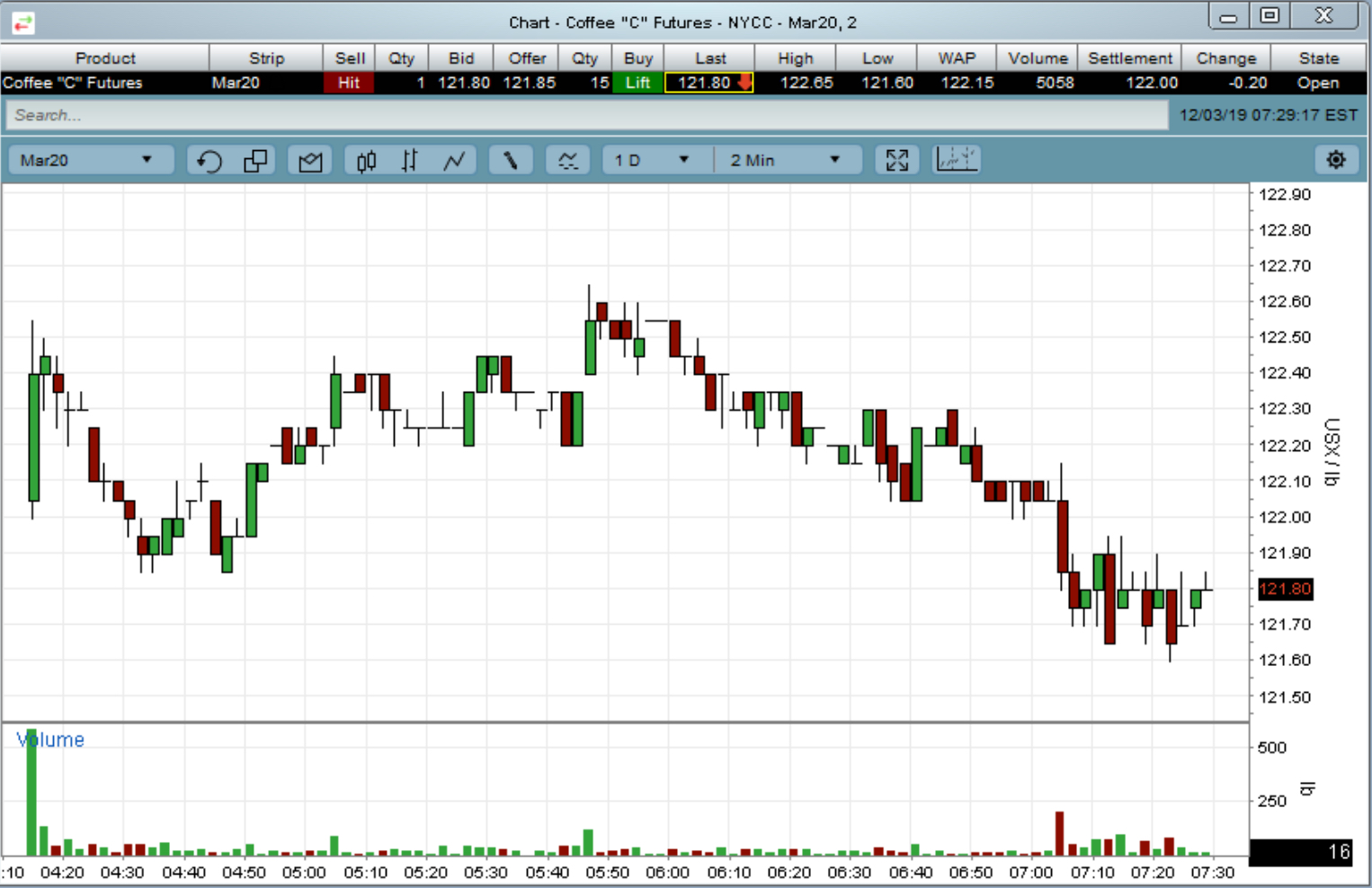Click the app logo icon in title bar

tap(22, 23)
